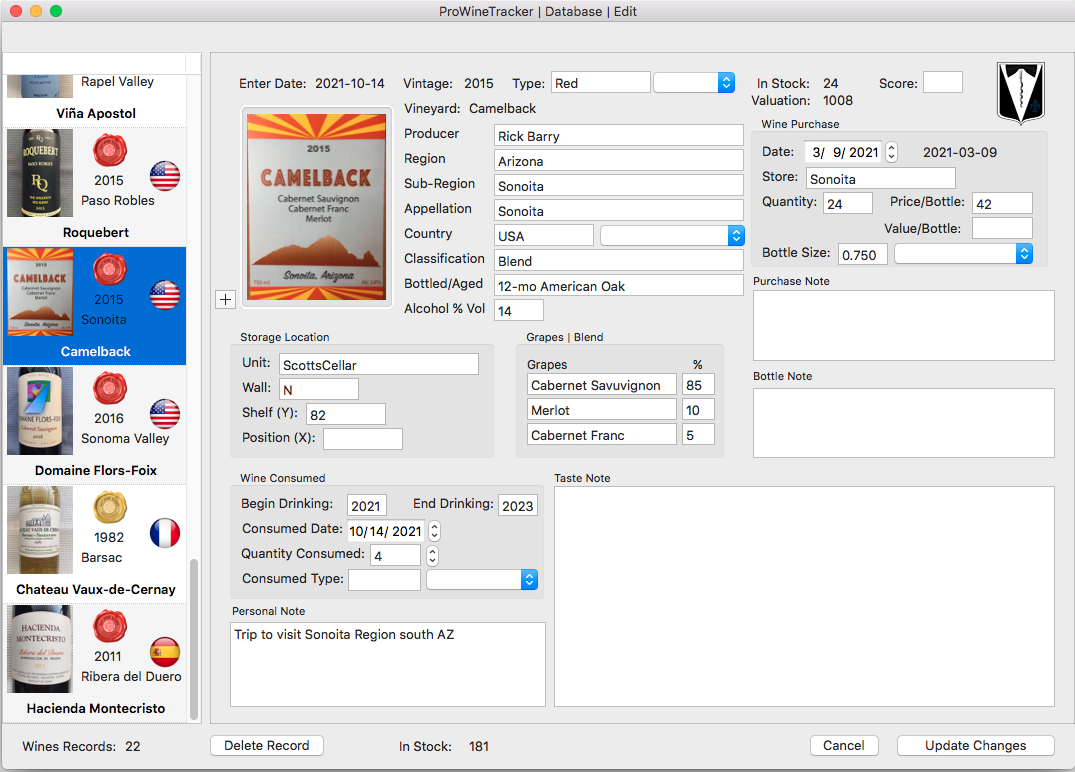Click the Quantity Consumed stepper
Screen dimensions: 1075x772
coord(432,555)
